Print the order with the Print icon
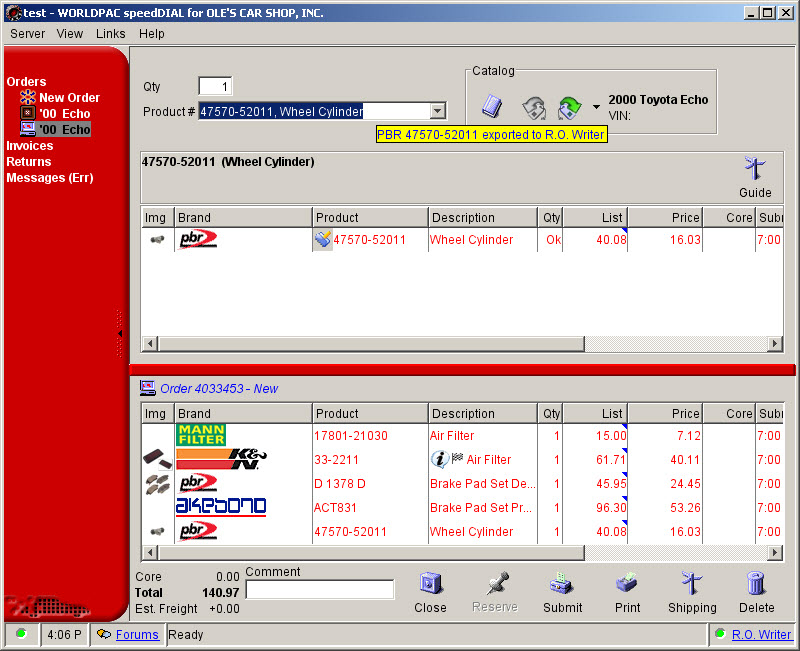Image resolution: width=800 pixels, height=651 pixels. click(627, 583)
